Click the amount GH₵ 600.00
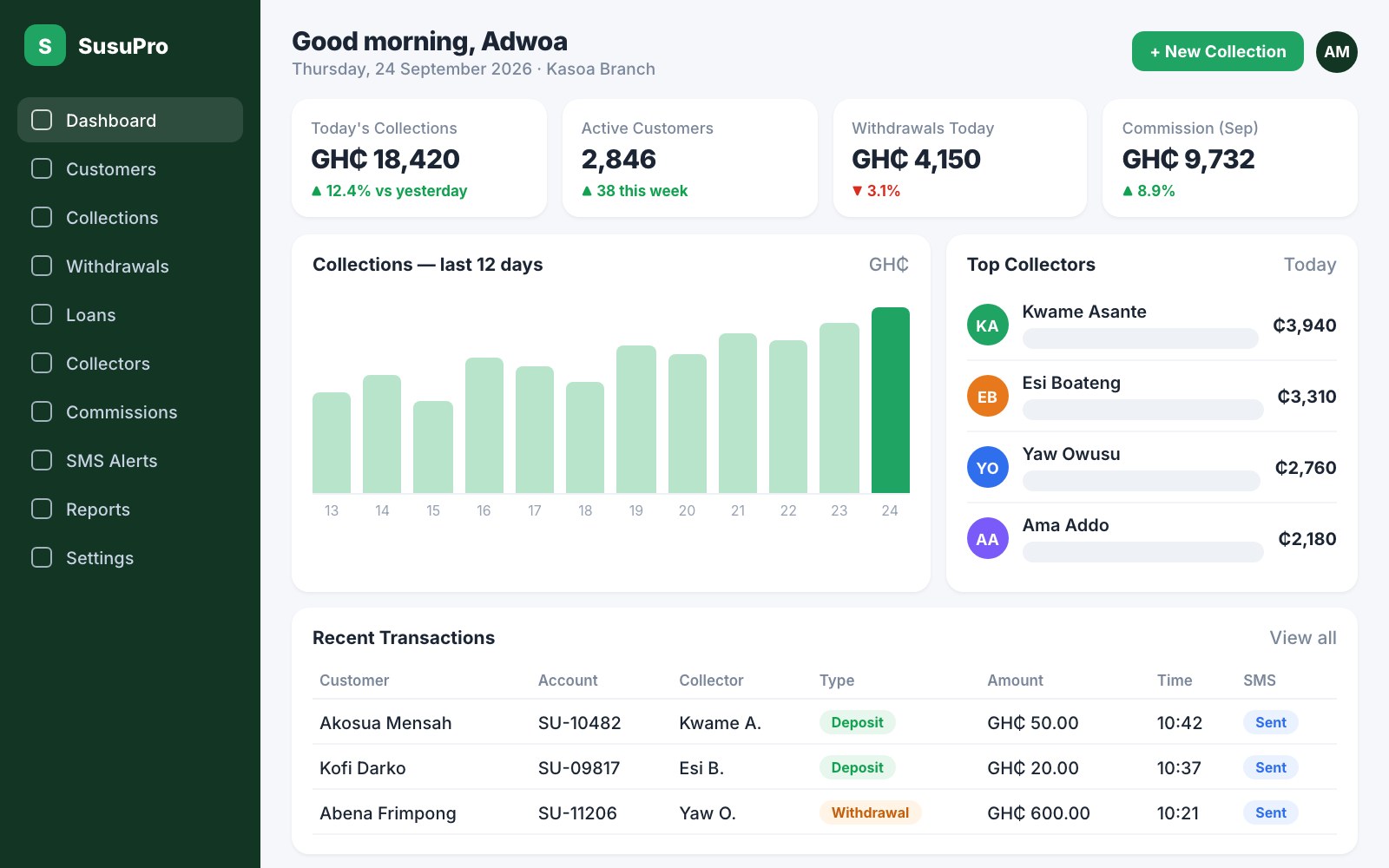 1038,813
